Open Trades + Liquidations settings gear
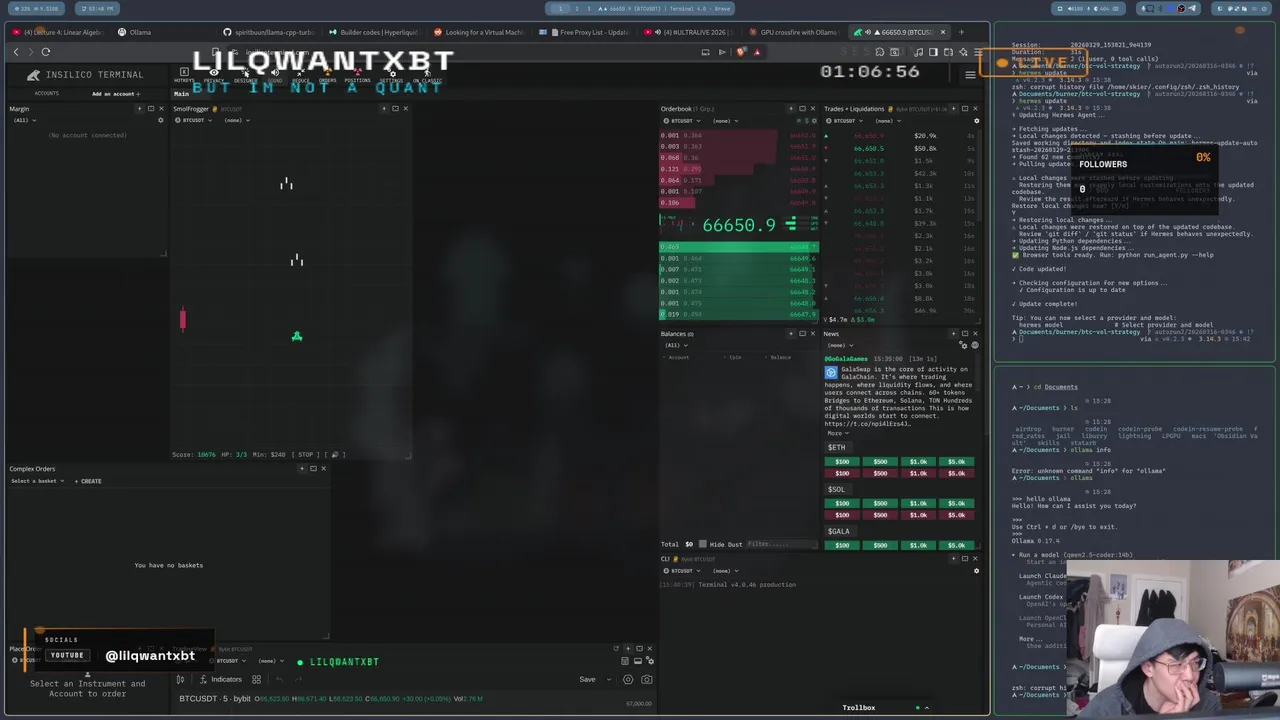This screenshot has width=1280, height=720. click(x=976, y=121)
